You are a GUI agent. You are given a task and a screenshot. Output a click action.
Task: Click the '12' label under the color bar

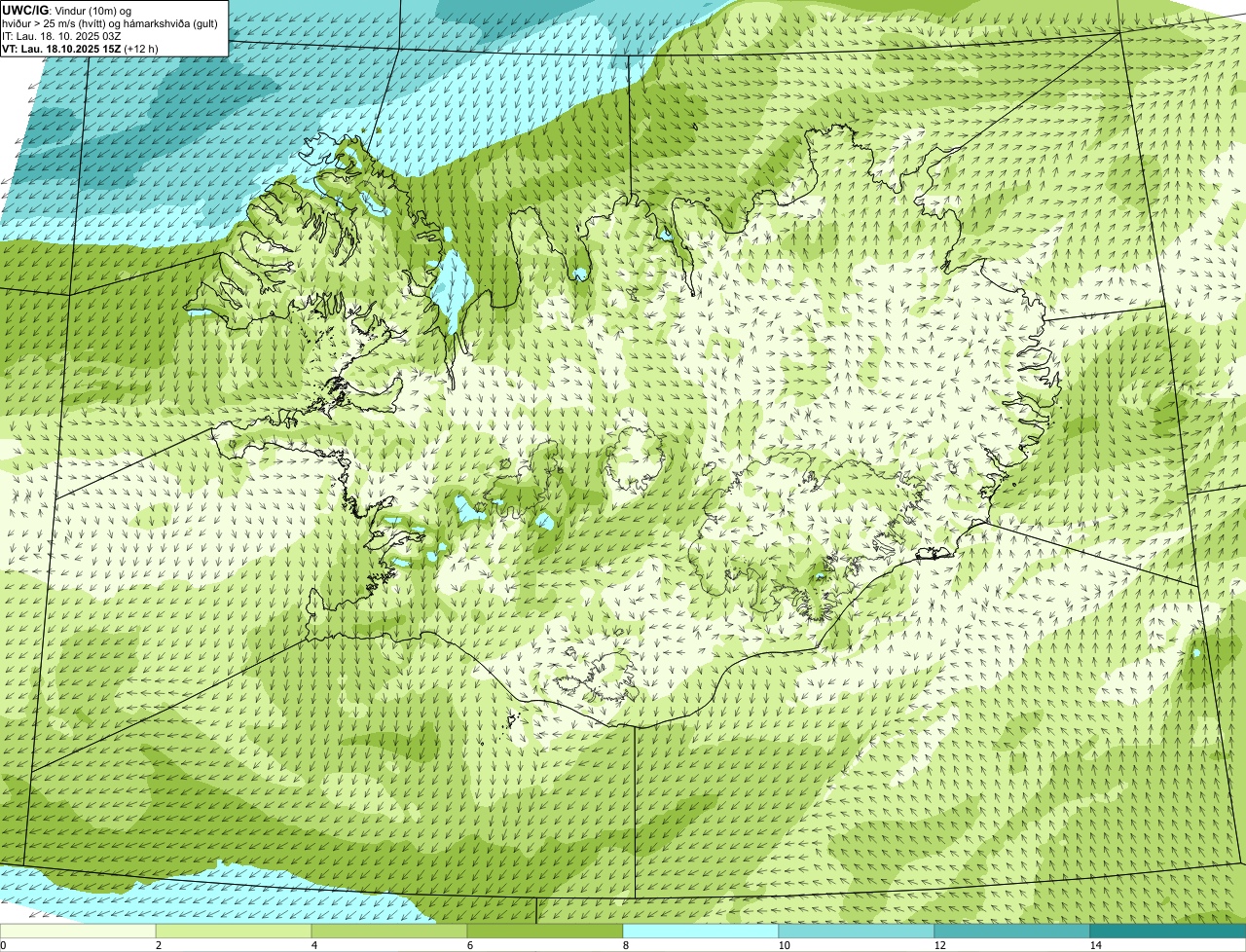pos(939,945)
